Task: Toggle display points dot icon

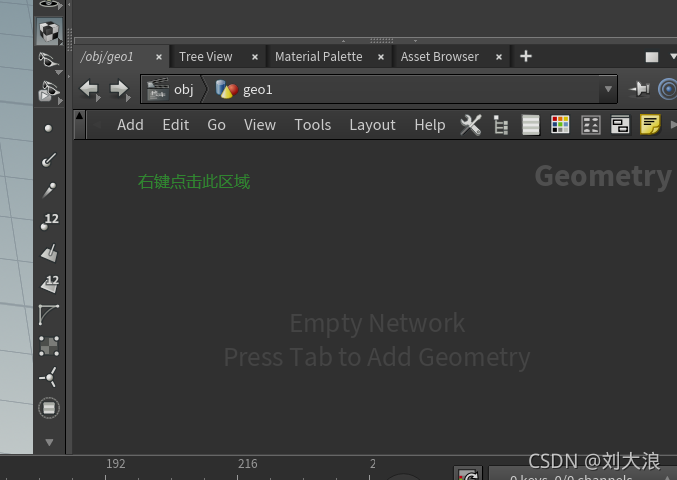Action: (x=48, y=128)
